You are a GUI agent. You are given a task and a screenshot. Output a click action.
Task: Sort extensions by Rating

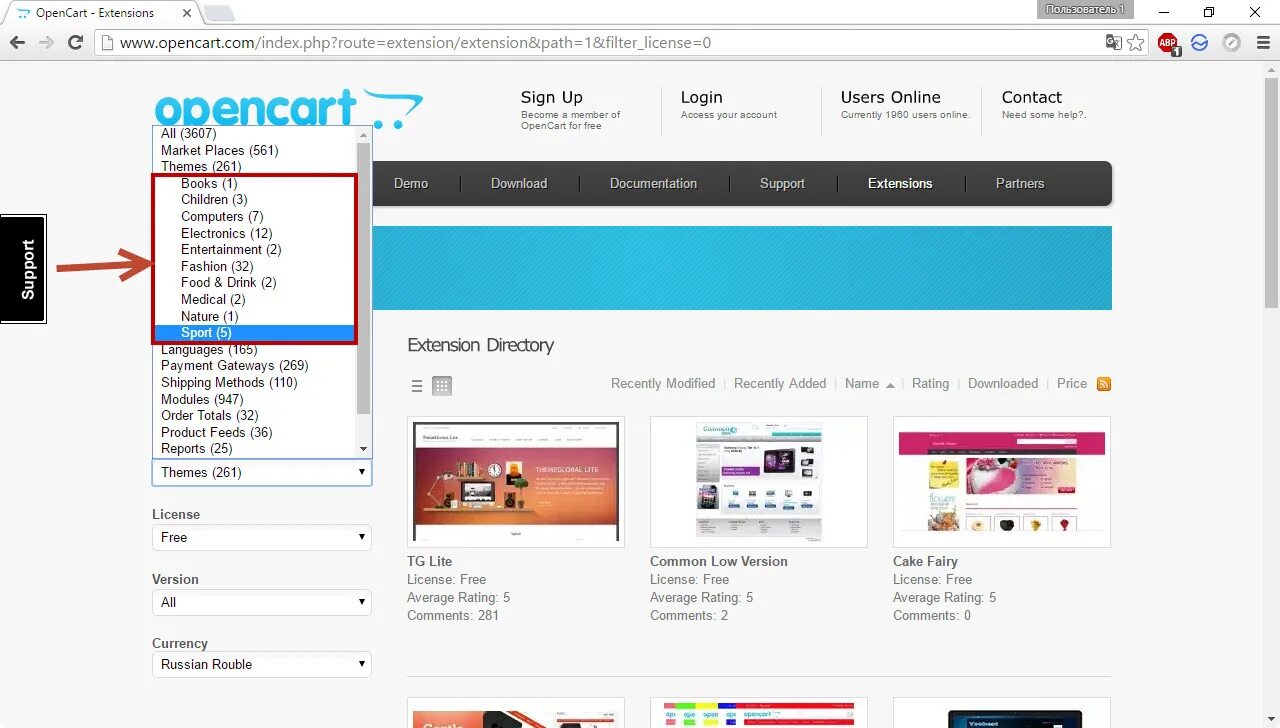pos(930,383)
